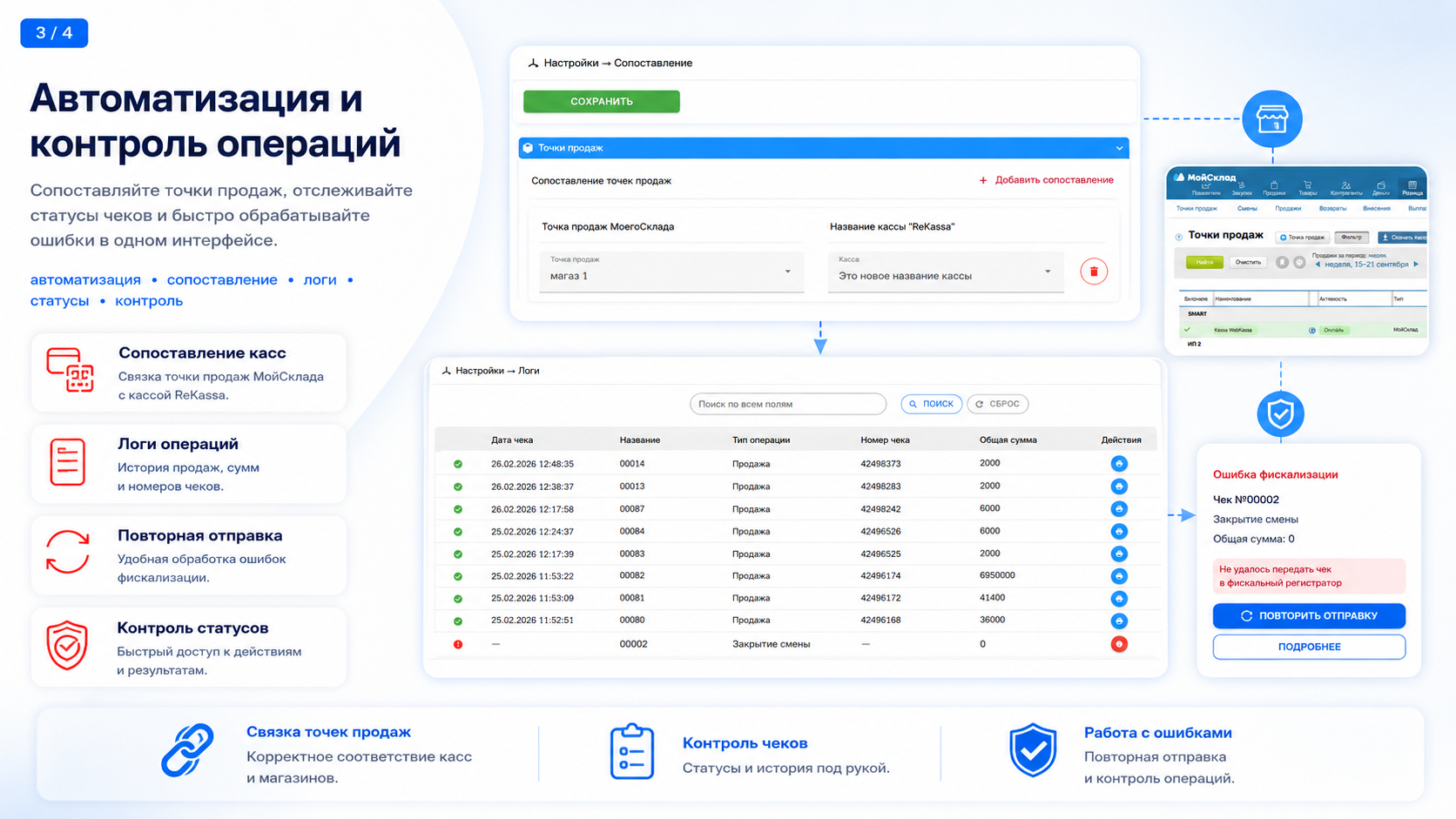Click the ПОДРОБНЕЕ button
Image resolution: width=1456 pixels, height=819 pixels.
1309,647
